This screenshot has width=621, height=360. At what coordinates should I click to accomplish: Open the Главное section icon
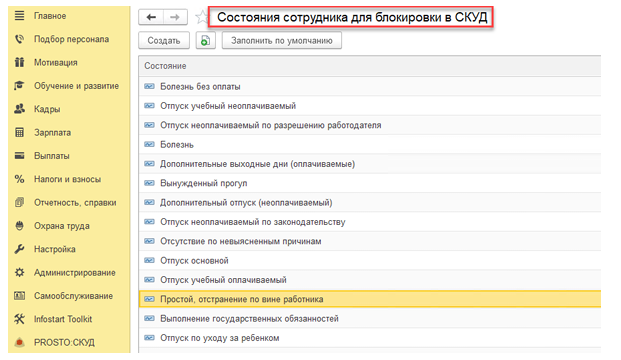(19, 16)
